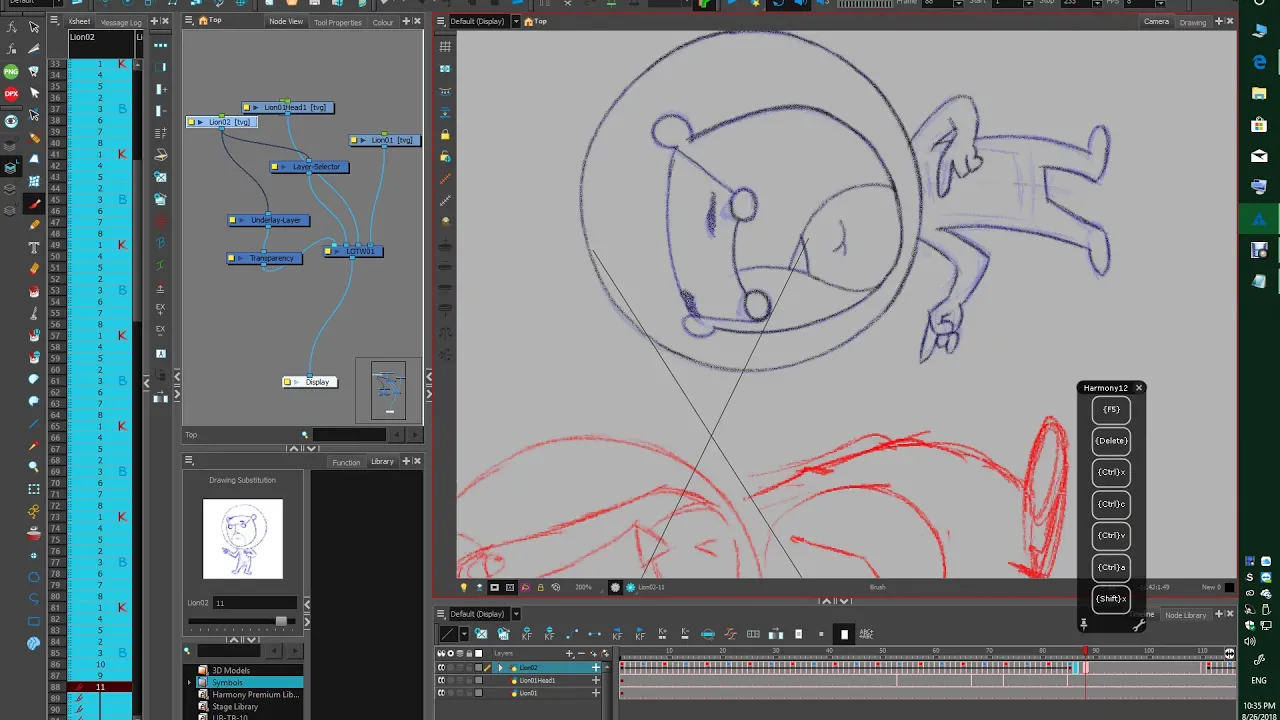The width and height of the screenshot is (1280, 720).
Task: Switch to the Function tab
Action: click(346, 462)
